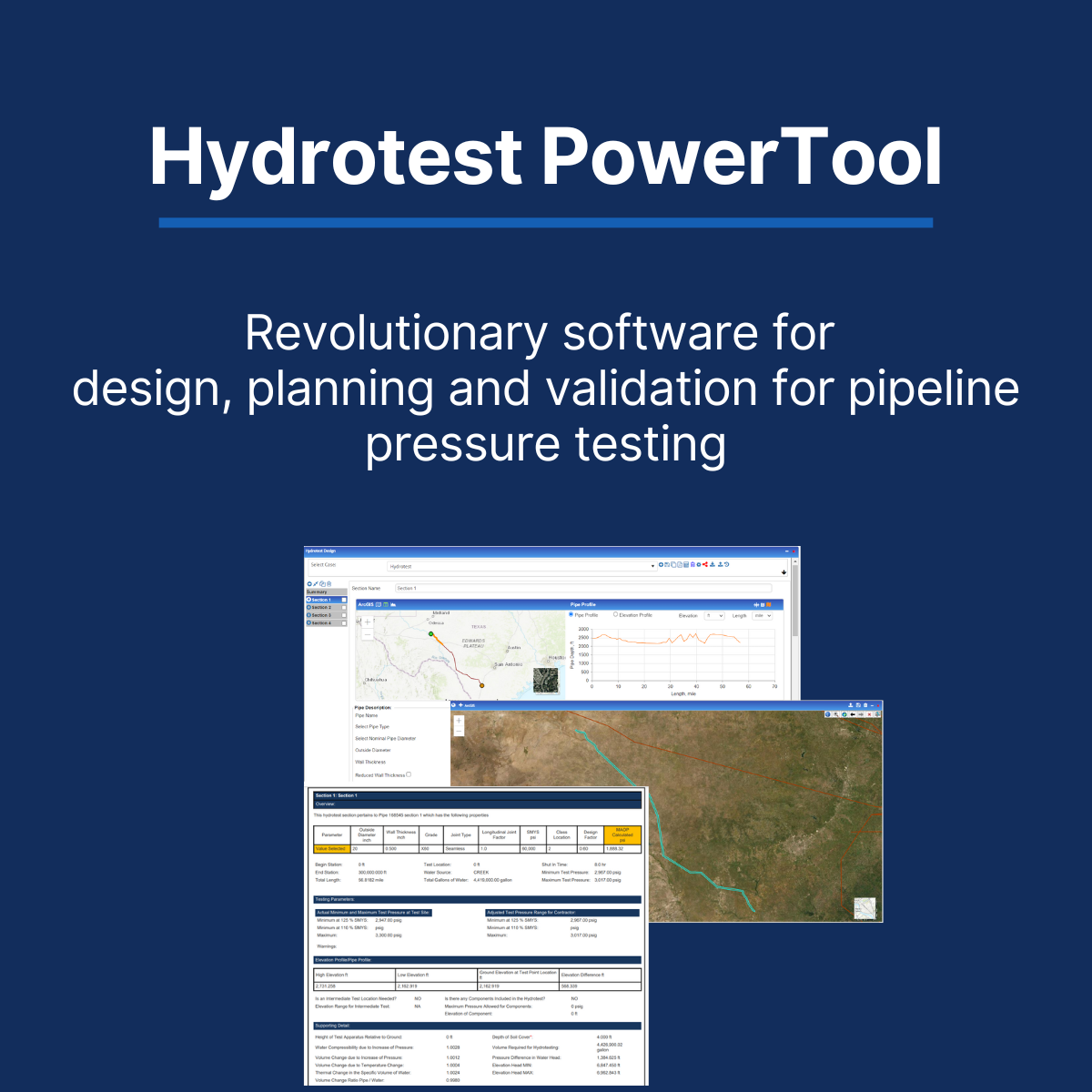Viewport: 1092px width, 1092px height.
Task: Click the orange icon in Pipe Profile header
Action: click(768, 604)
